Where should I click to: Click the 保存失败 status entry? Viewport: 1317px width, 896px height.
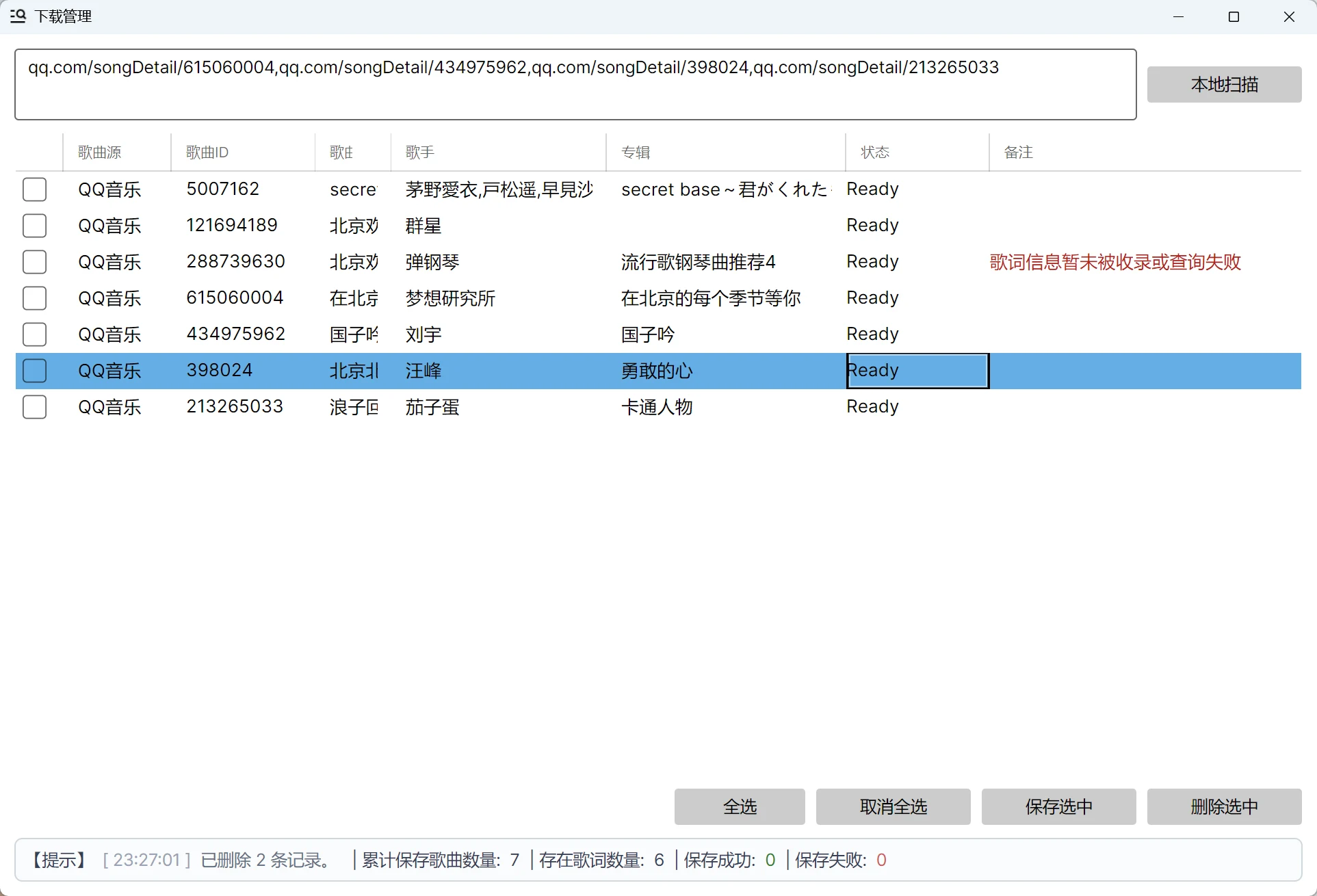[841, 860]
